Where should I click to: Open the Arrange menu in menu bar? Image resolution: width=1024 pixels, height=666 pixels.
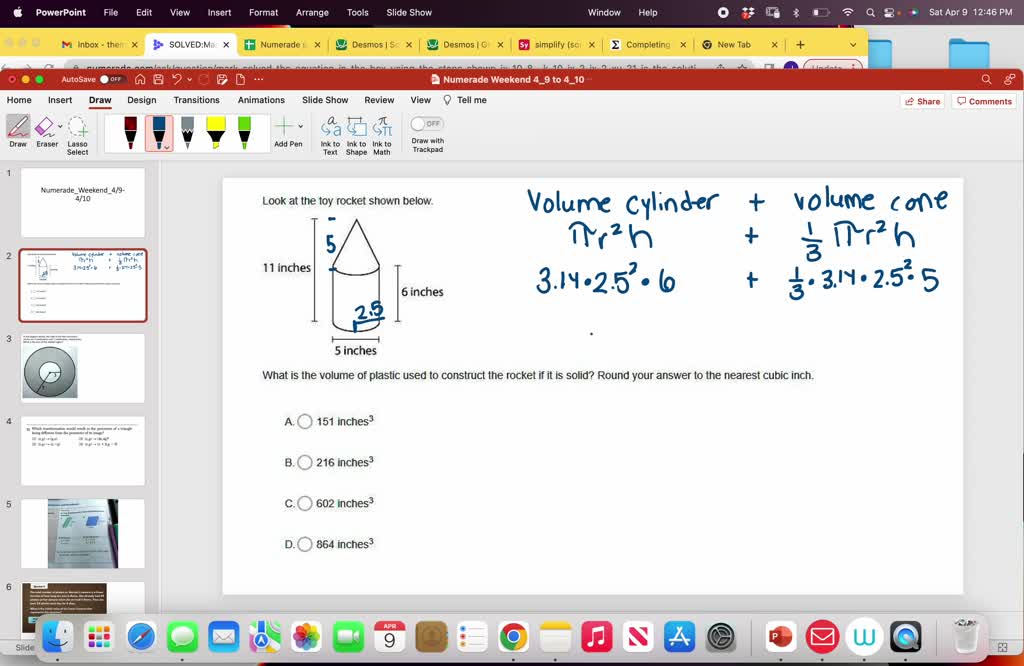[312, 12]
